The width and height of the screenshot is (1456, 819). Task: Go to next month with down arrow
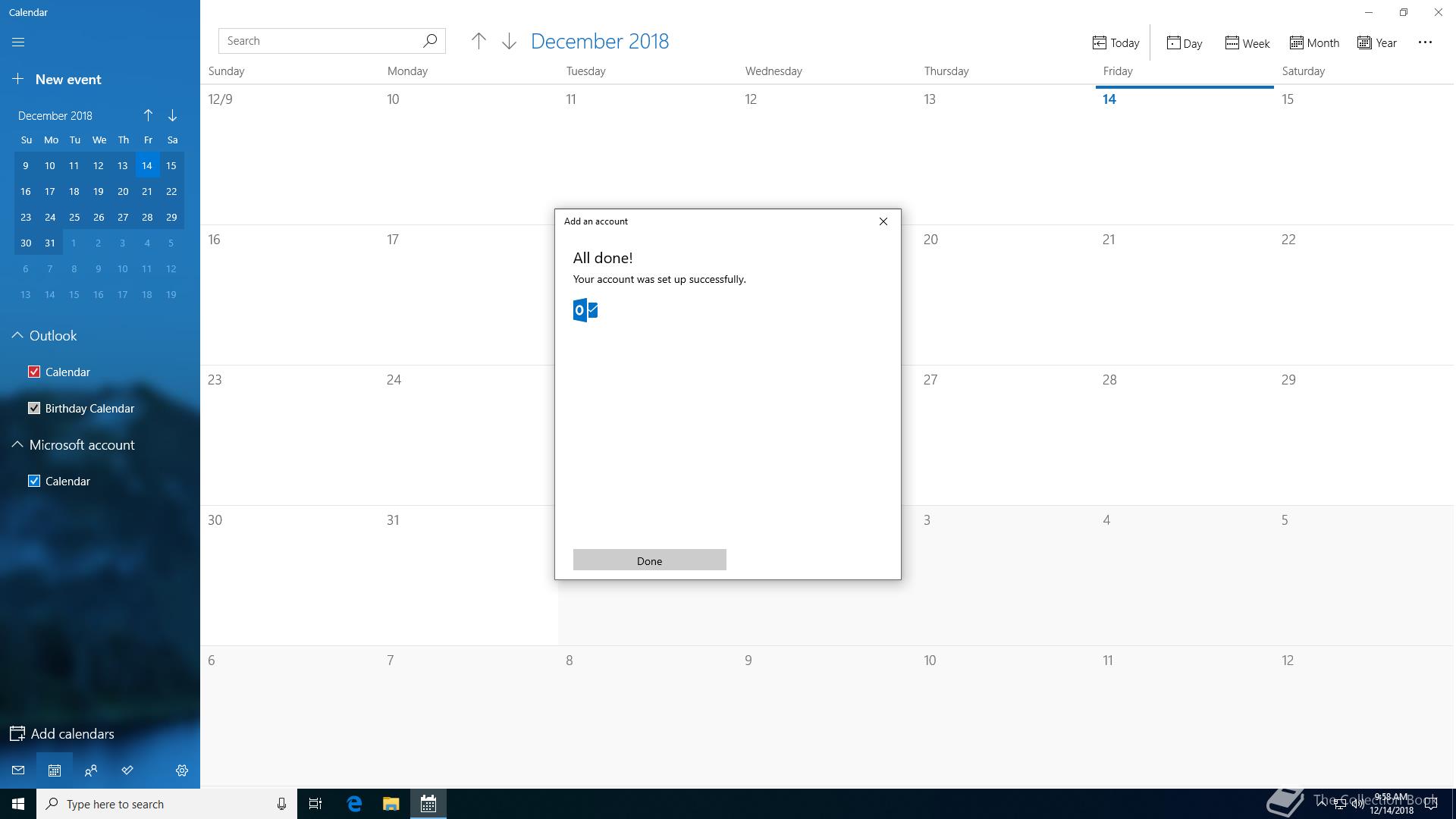(509, 42)
